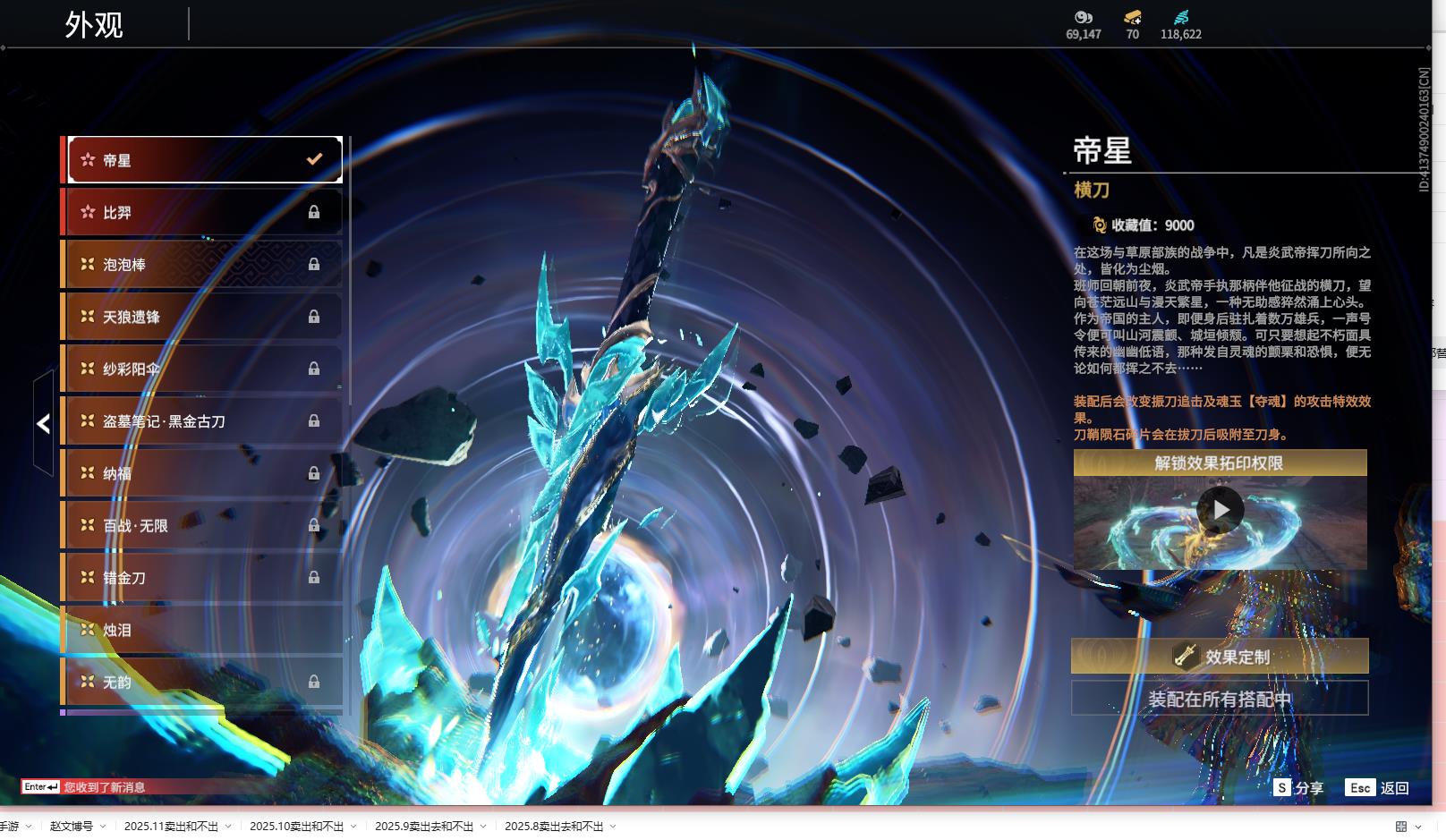Viewport: 1446px width, 840px height.
Task: Expand the arrow next to 2025.10卖出和不出 tab
Action: 353,827
